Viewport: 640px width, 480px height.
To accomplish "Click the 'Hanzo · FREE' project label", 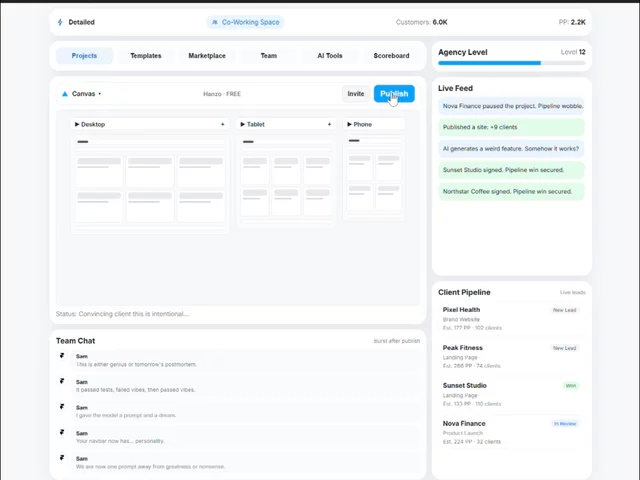I will [222, 94].
